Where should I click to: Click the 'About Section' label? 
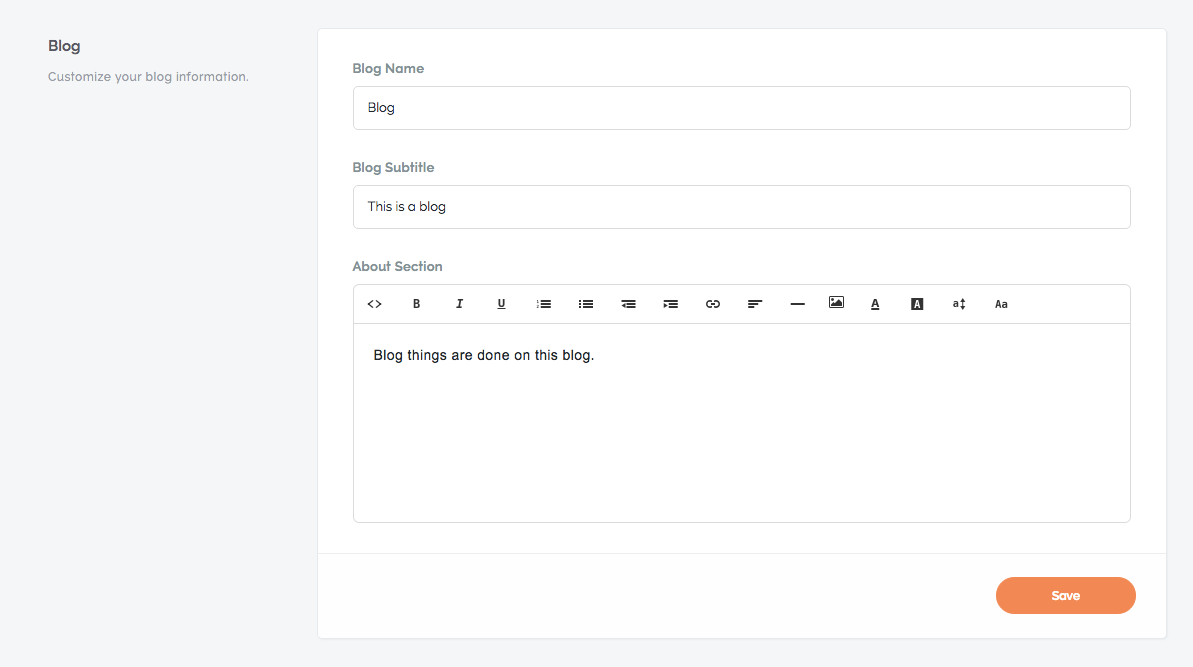tap(397, 266)
